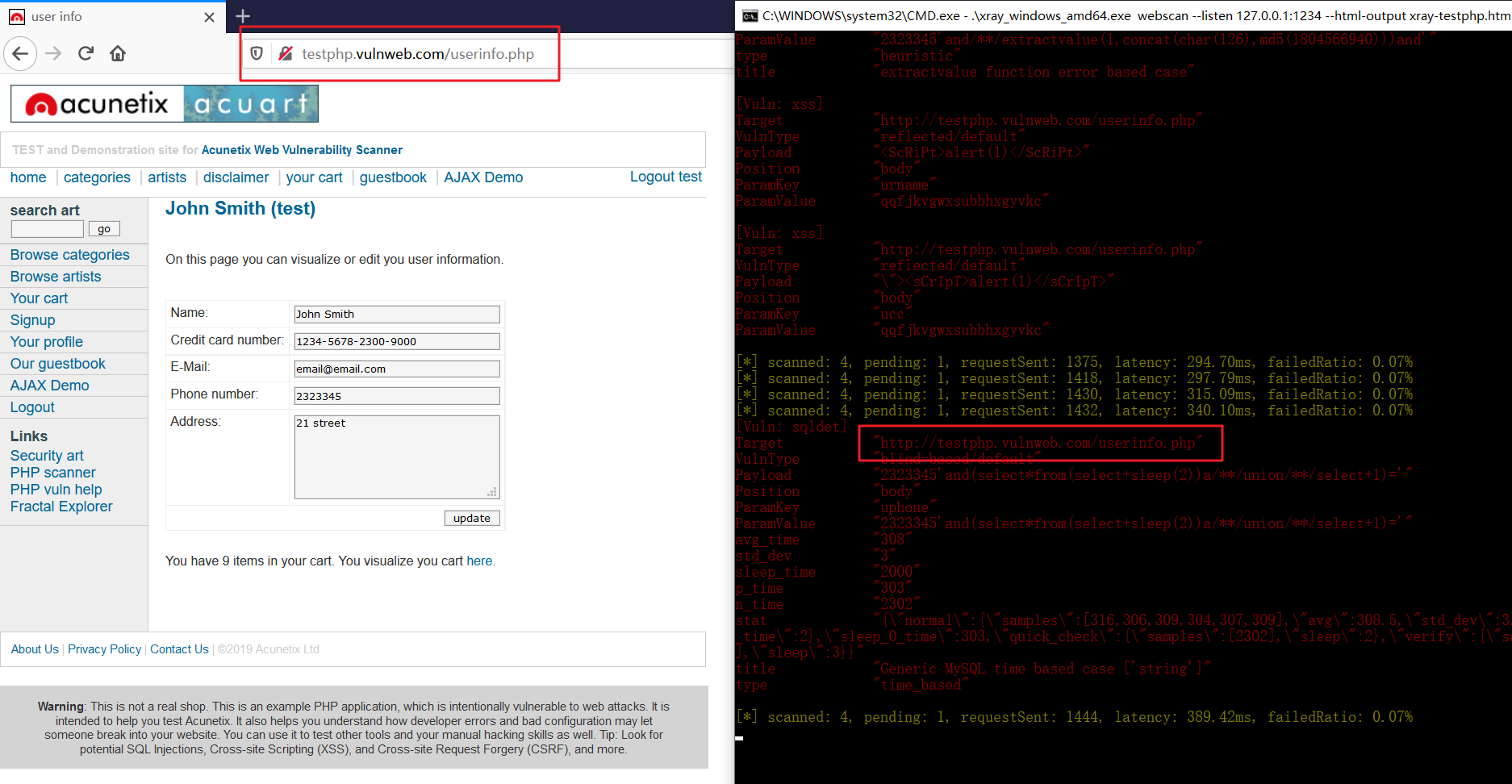This screenshot has width=1512, height=784.
Task: Open 'About Us' footer link
Action: tap(35, 649)
